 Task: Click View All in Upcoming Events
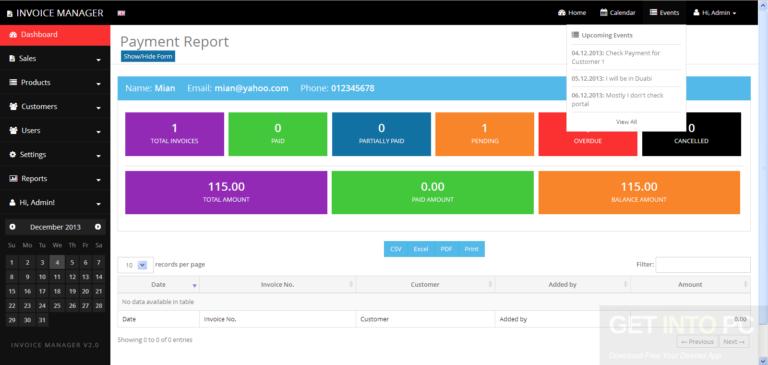coord(626,122)
